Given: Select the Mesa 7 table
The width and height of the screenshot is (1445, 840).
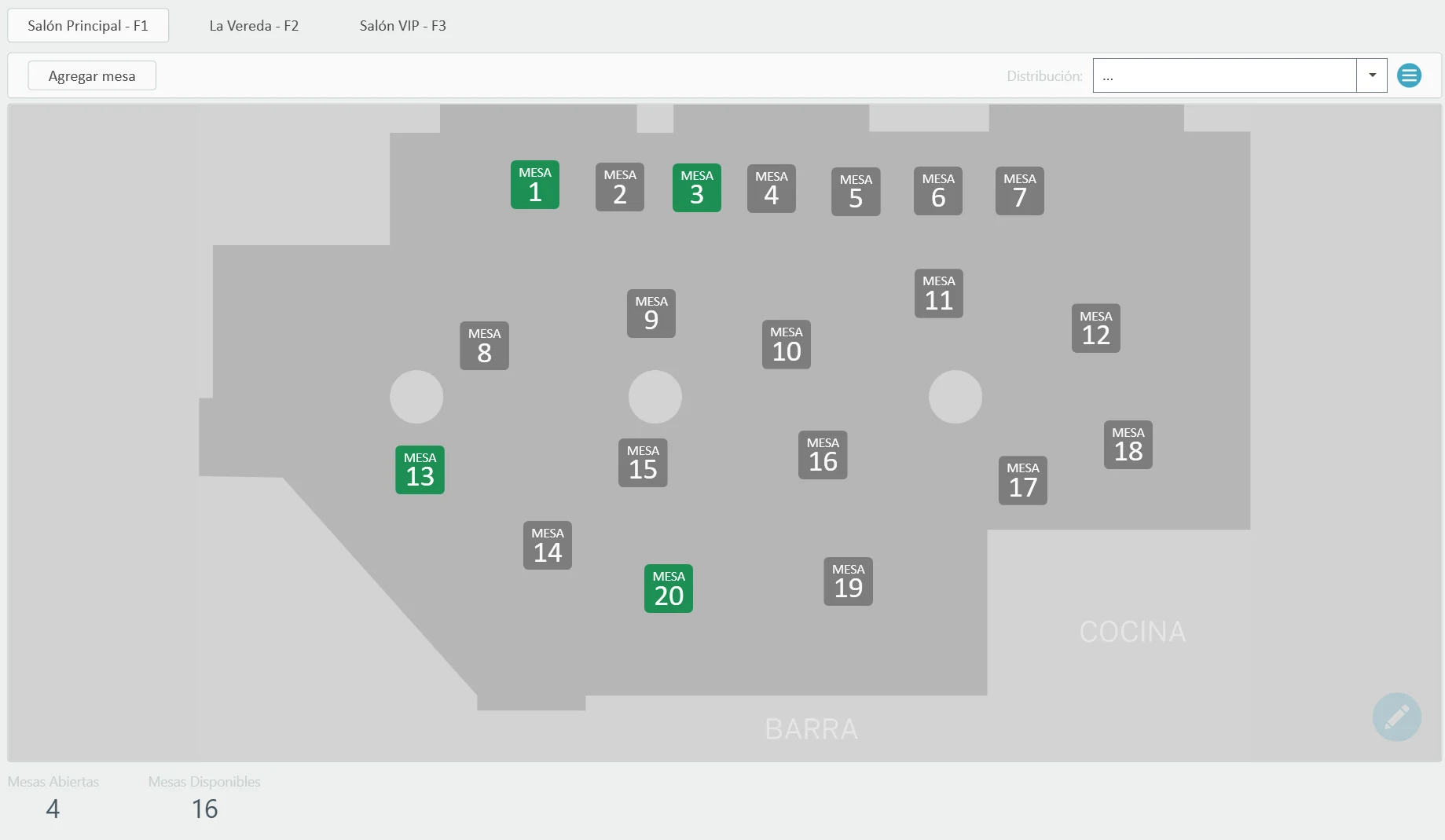Looking at the screenshot, I should [x=1020, y=191].
